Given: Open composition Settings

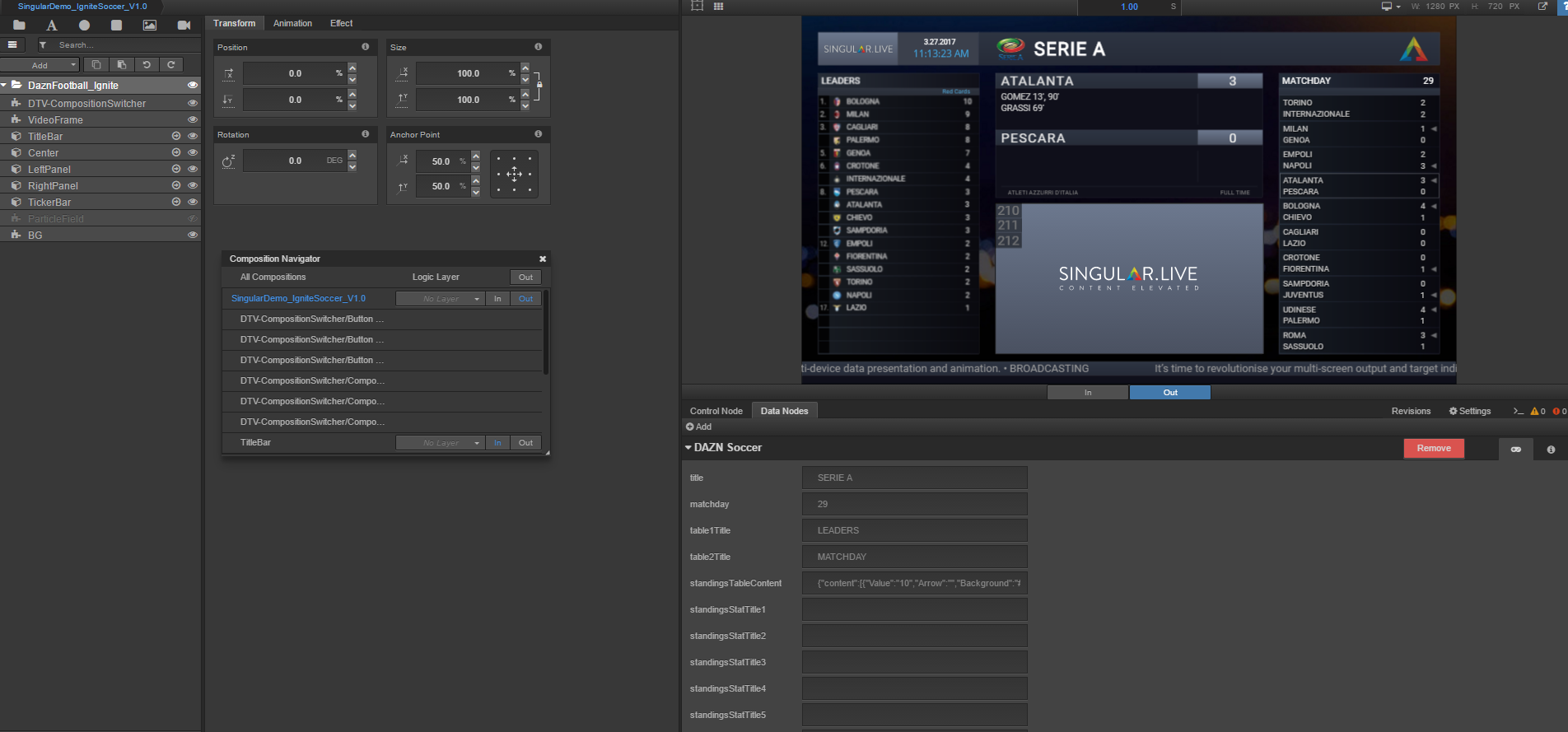Looking at the screenshot, I should [x=1470, y=411].
